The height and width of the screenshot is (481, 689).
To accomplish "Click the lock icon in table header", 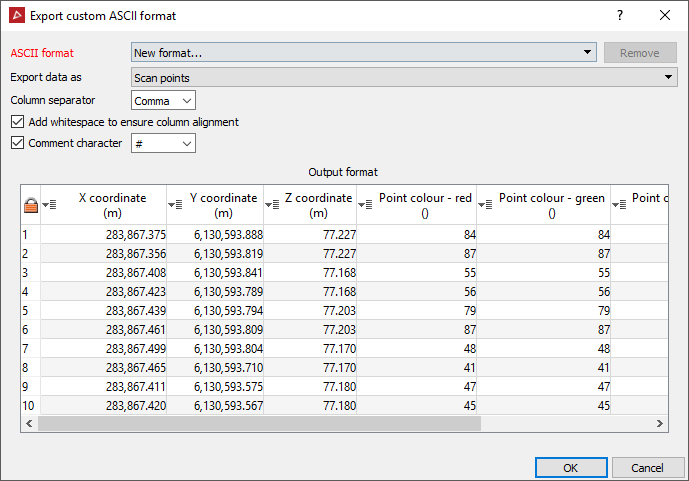I will pos(30,205).
